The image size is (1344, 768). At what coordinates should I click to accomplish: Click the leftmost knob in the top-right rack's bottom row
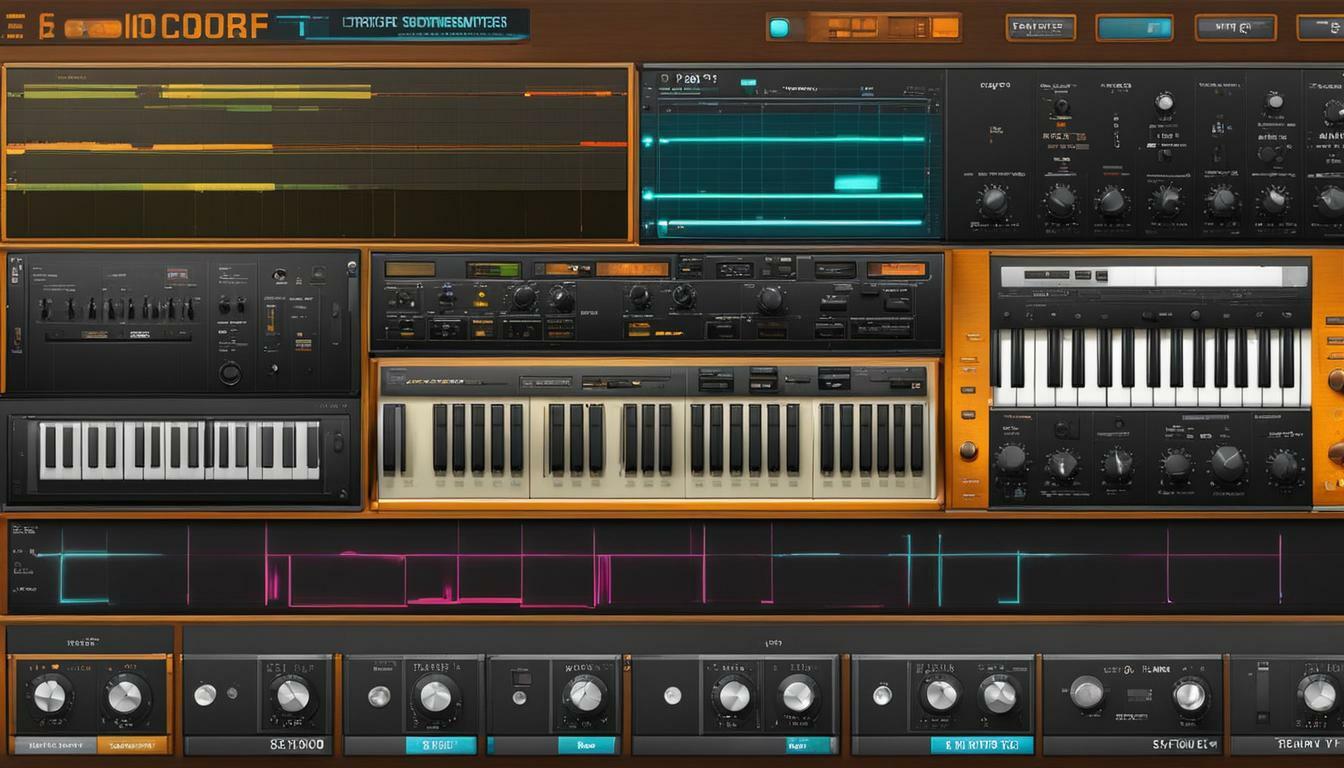[x=993, y=202]
